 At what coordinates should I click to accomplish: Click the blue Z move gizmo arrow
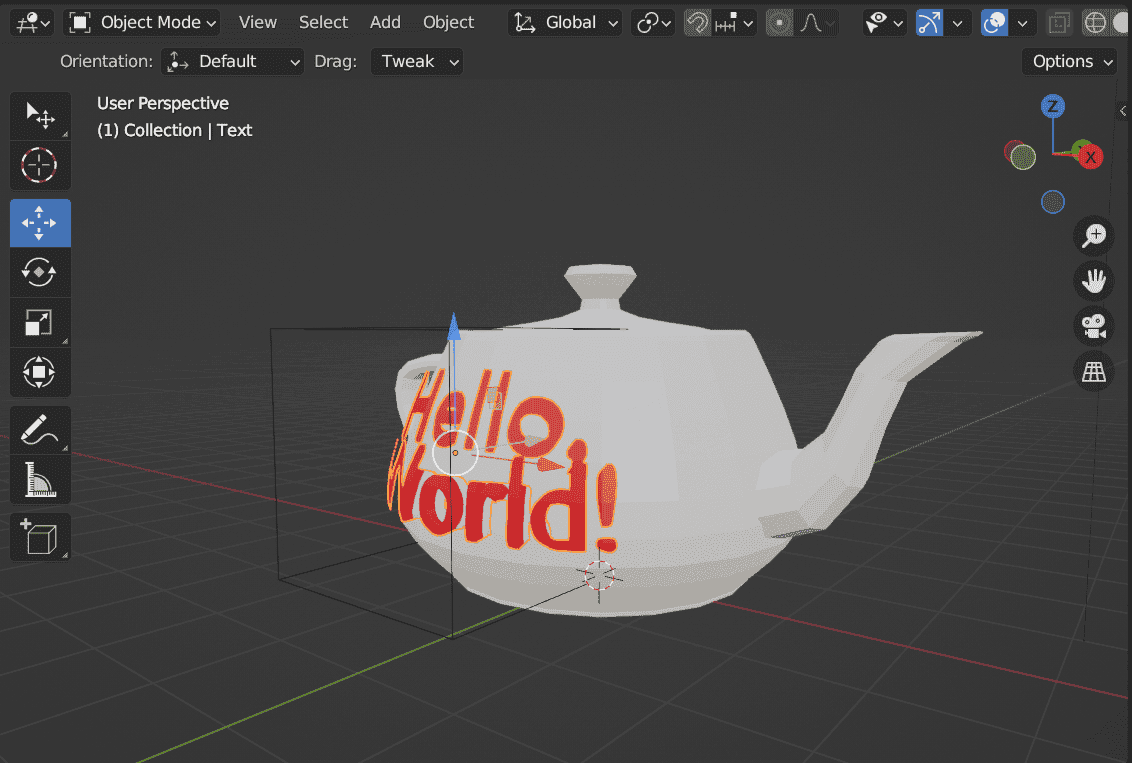pos(453,327)
